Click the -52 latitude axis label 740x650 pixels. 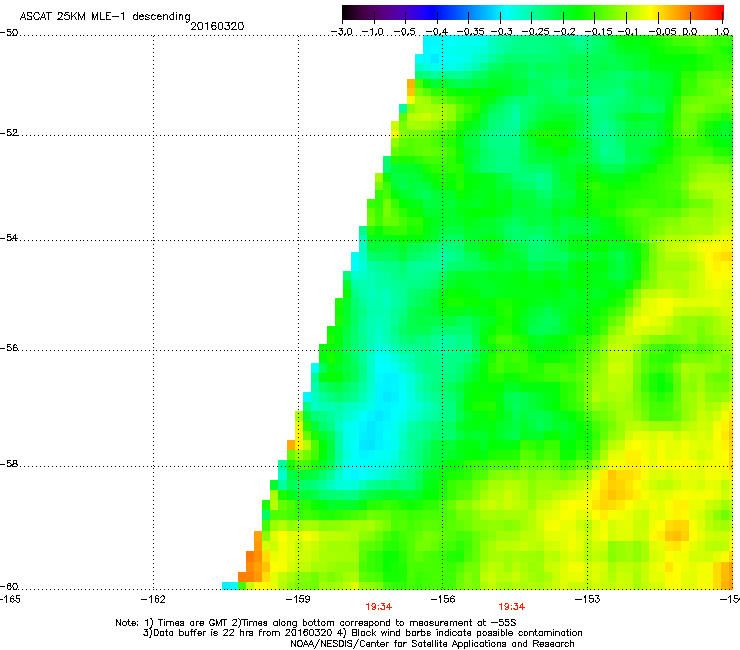(8, 133)
